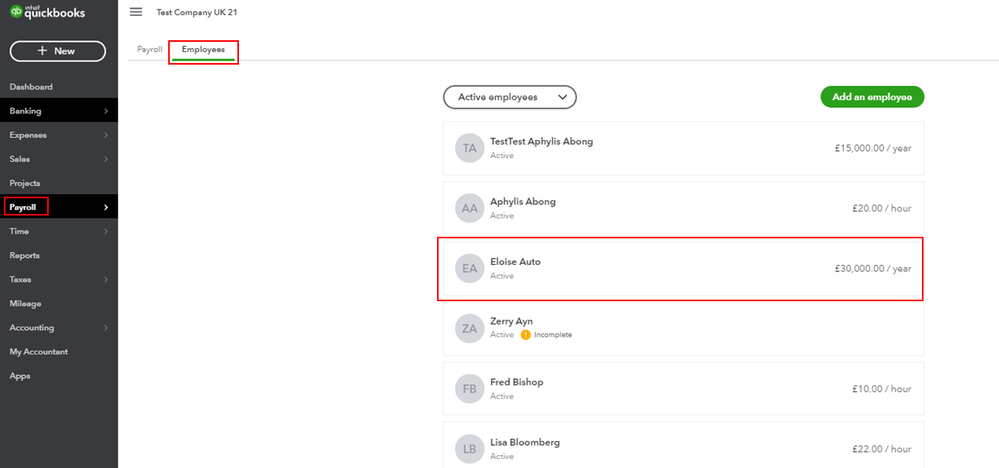
Task: Click the FB avatar for Fred Bishop
Action: click(x=468, y=388)
